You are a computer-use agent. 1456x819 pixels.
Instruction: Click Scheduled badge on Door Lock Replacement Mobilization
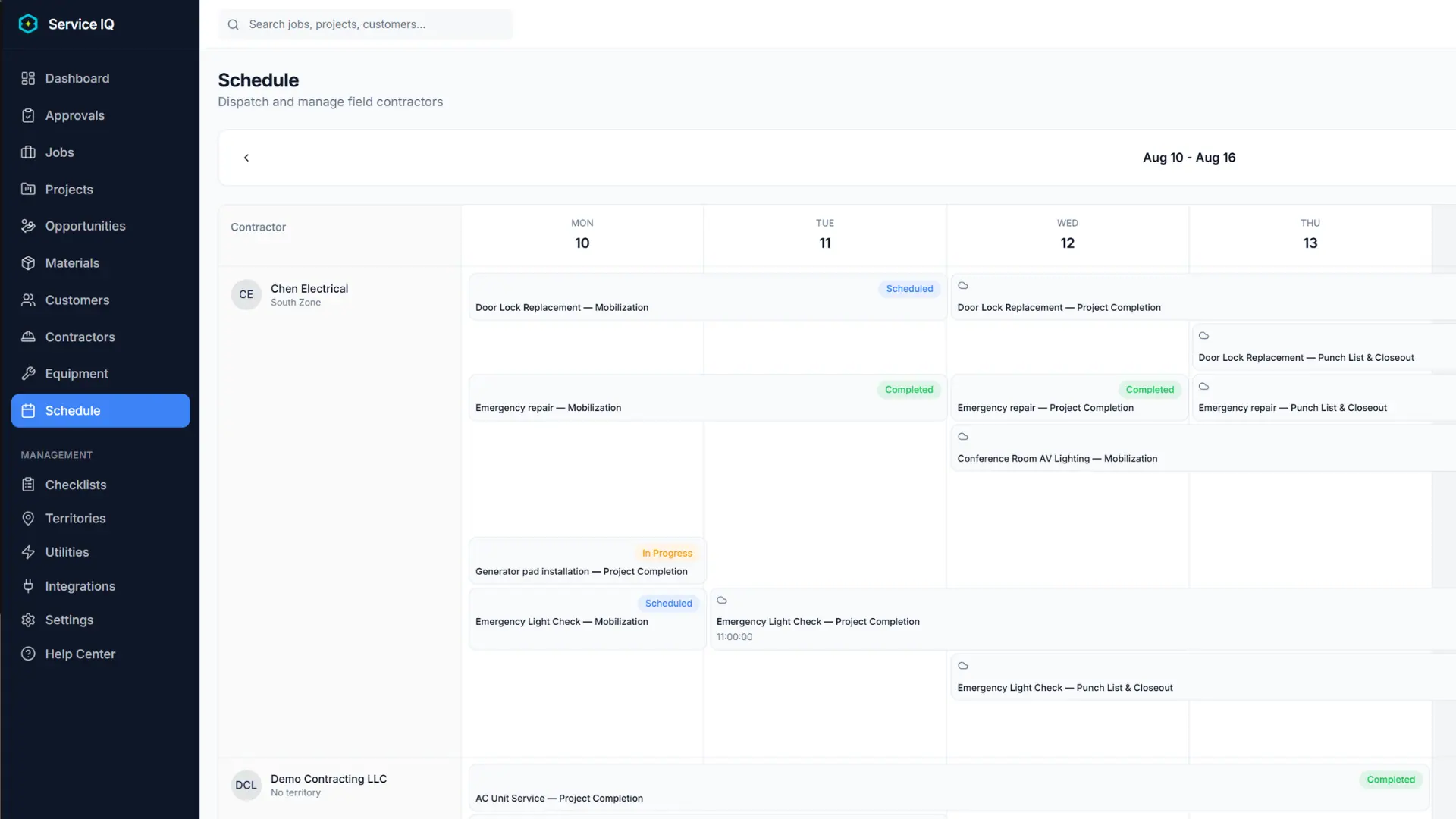tap(909, 289)
